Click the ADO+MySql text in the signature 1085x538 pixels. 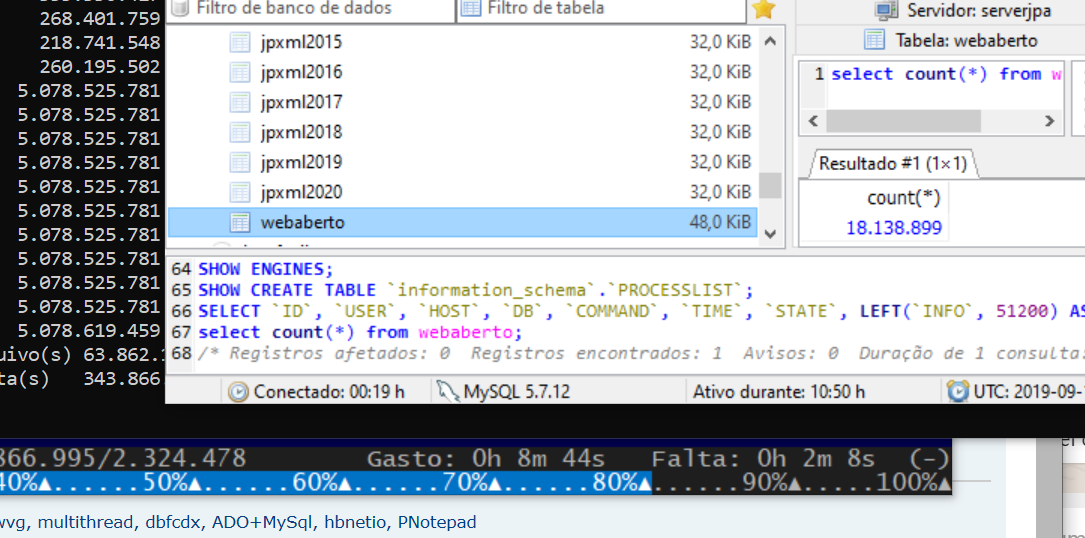263,523
